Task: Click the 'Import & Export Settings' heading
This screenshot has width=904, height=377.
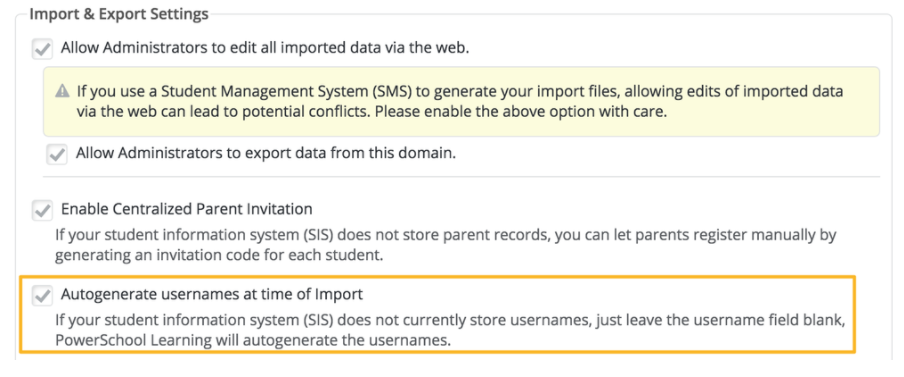Action: (x=119, y=14)
